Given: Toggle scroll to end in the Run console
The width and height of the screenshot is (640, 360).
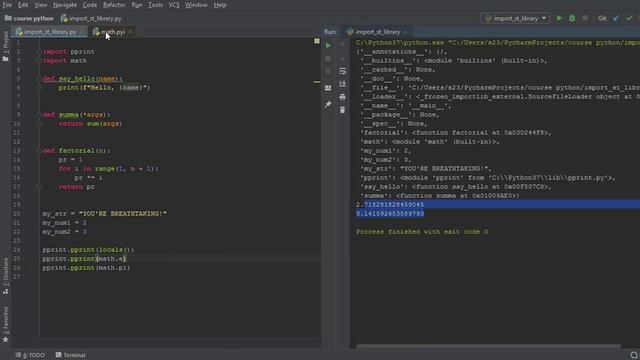Looking at the screenshot, I should point(342,84).
